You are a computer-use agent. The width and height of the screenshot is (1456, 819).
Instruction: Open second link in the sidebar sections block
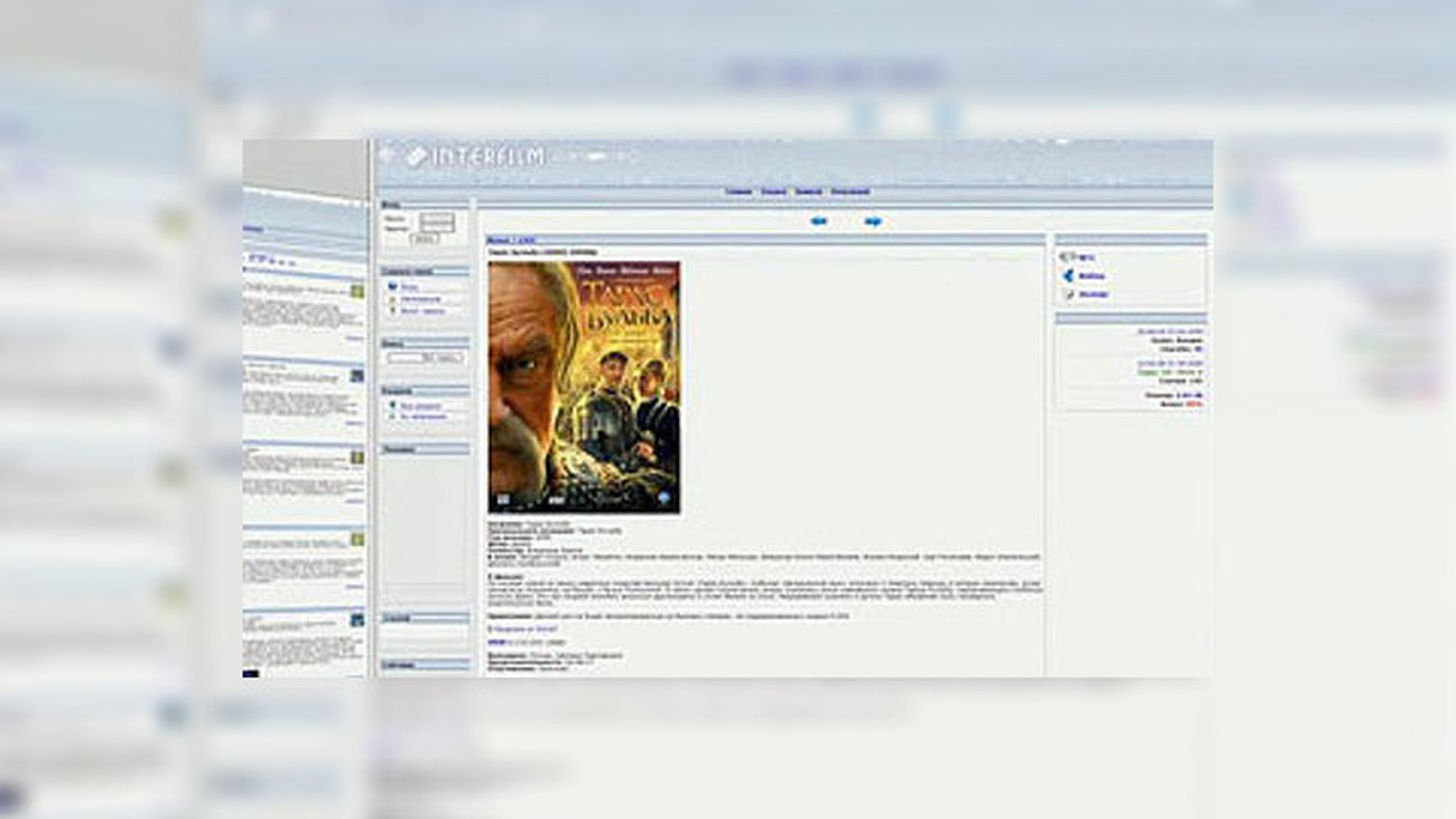coord(423,417)
